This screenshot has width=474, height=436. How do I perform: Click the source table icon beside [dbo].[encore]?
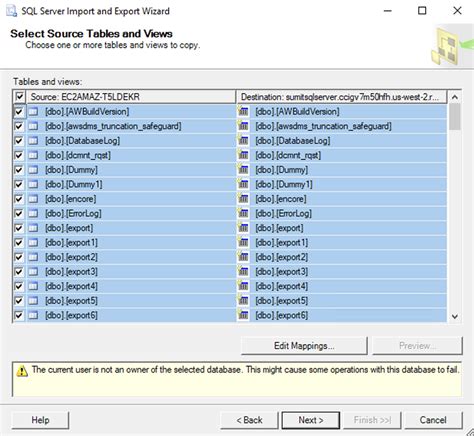click(x=33, y=199)
